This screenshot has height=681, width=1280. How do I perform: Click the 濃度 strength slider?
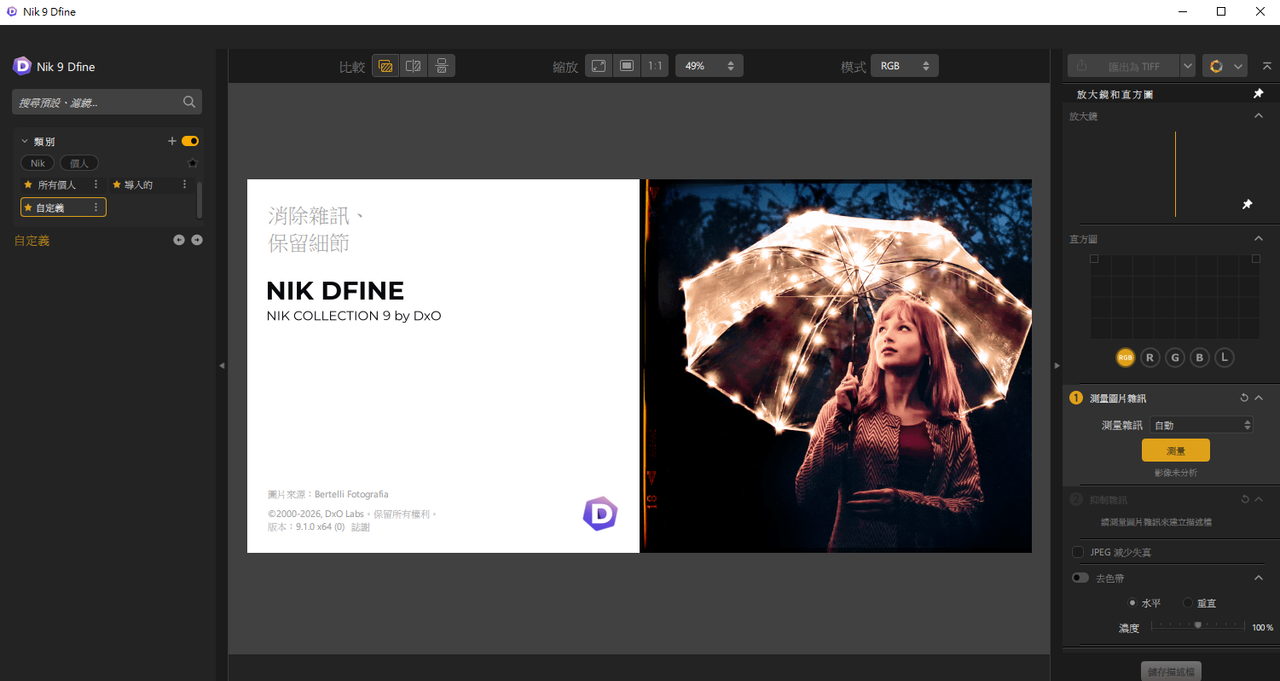(x=1198, y=626)
